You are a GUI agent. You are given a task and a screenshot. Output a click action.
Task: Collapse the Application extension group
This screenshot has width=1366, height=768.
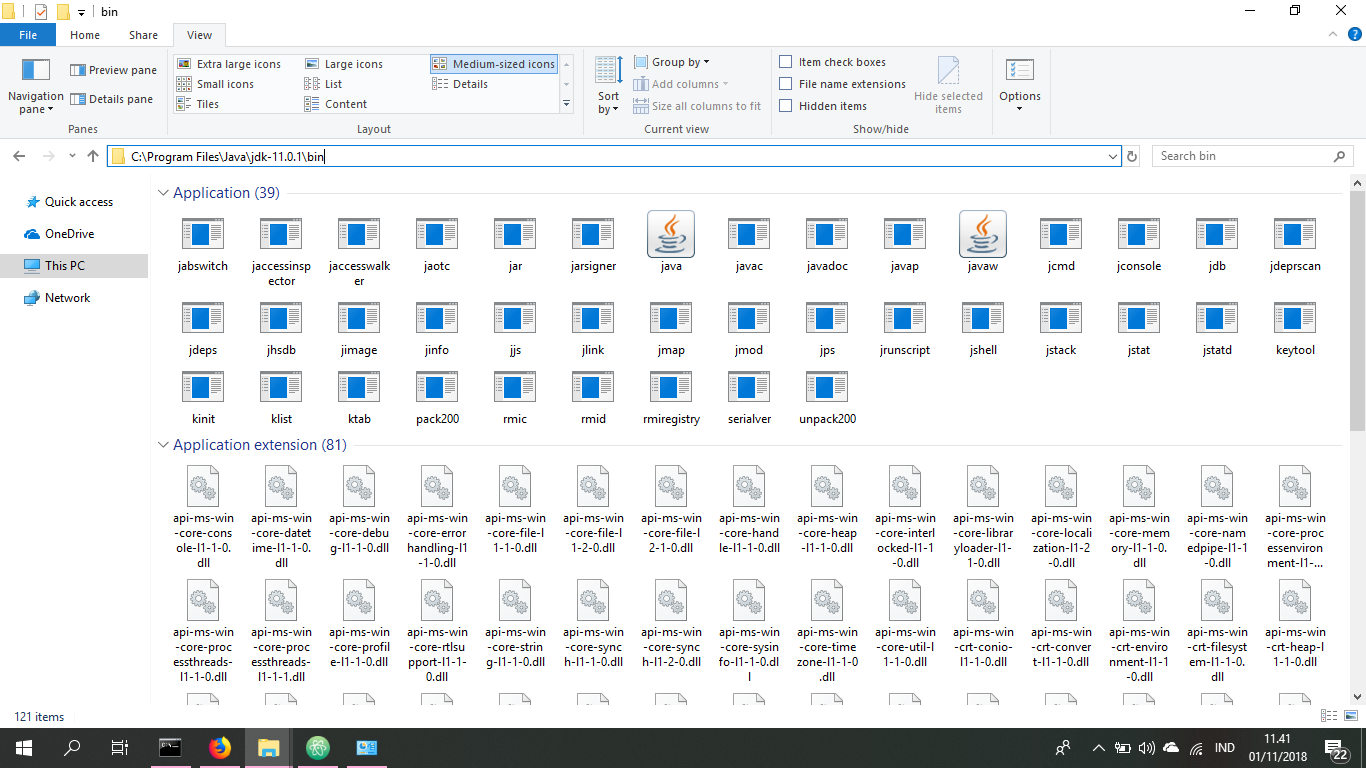click(163, 444)
